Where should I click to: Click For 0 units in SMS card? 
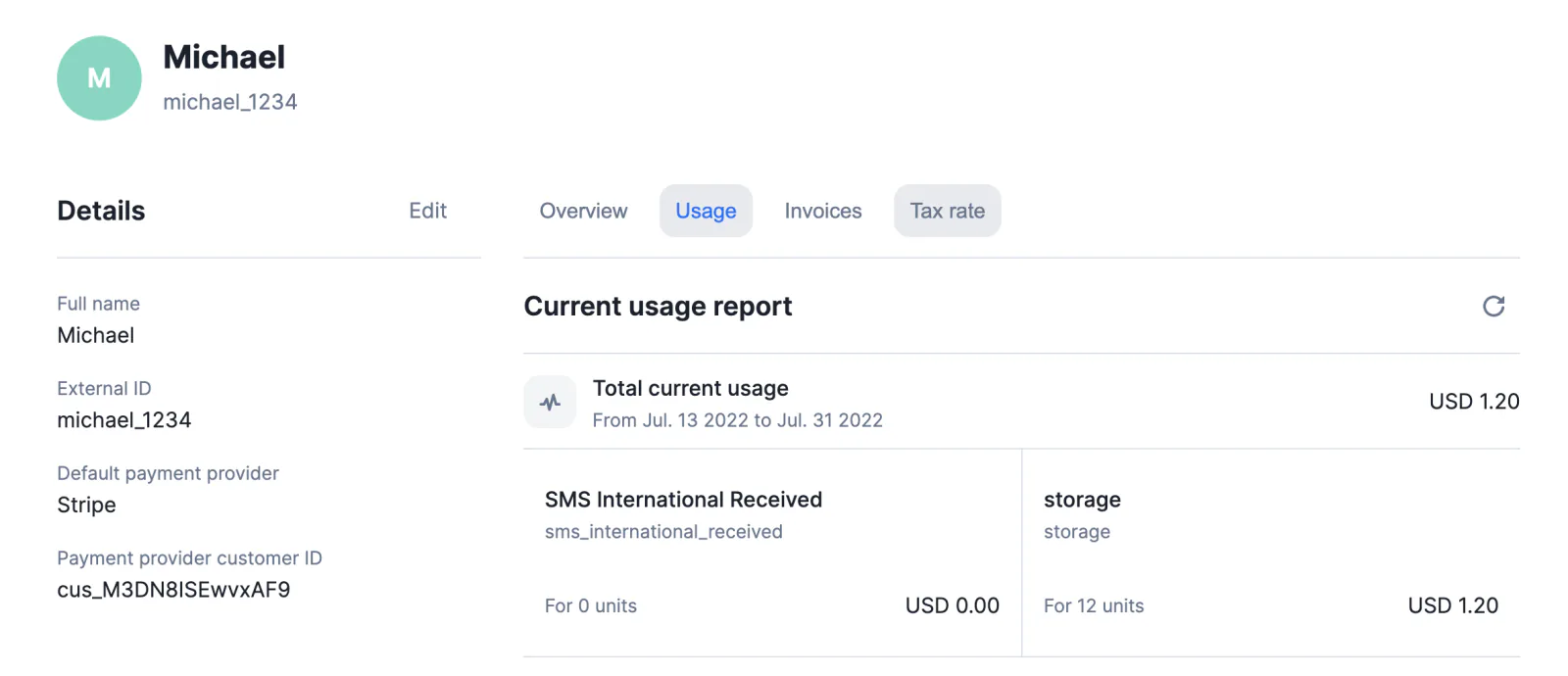[x=591, y=606]
